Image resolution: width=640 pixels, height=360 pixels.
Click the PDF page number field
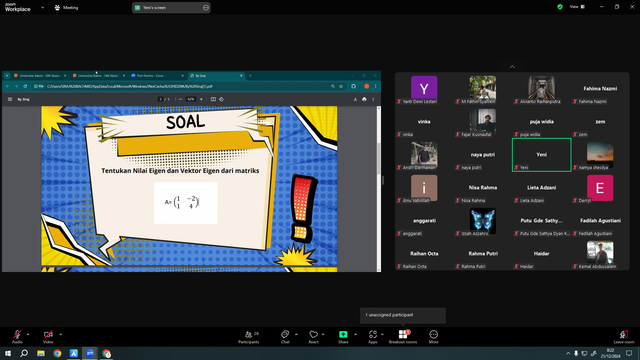161,99
